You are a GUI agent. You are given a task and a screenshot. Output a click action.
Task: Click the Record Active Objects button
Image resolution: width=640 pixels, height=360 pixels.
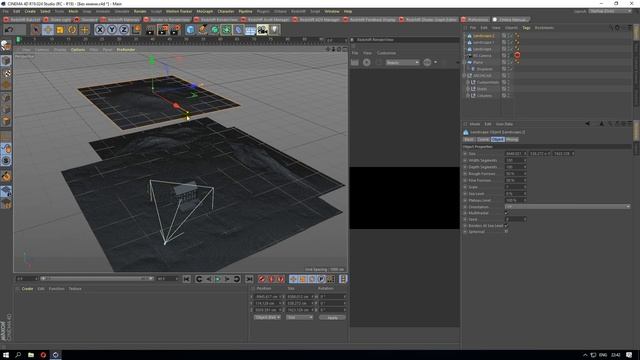pos(262,279)
